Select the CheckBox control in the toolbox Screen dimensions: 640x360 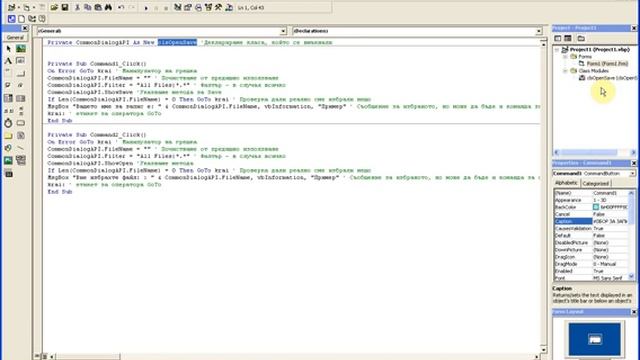[9, 85]
